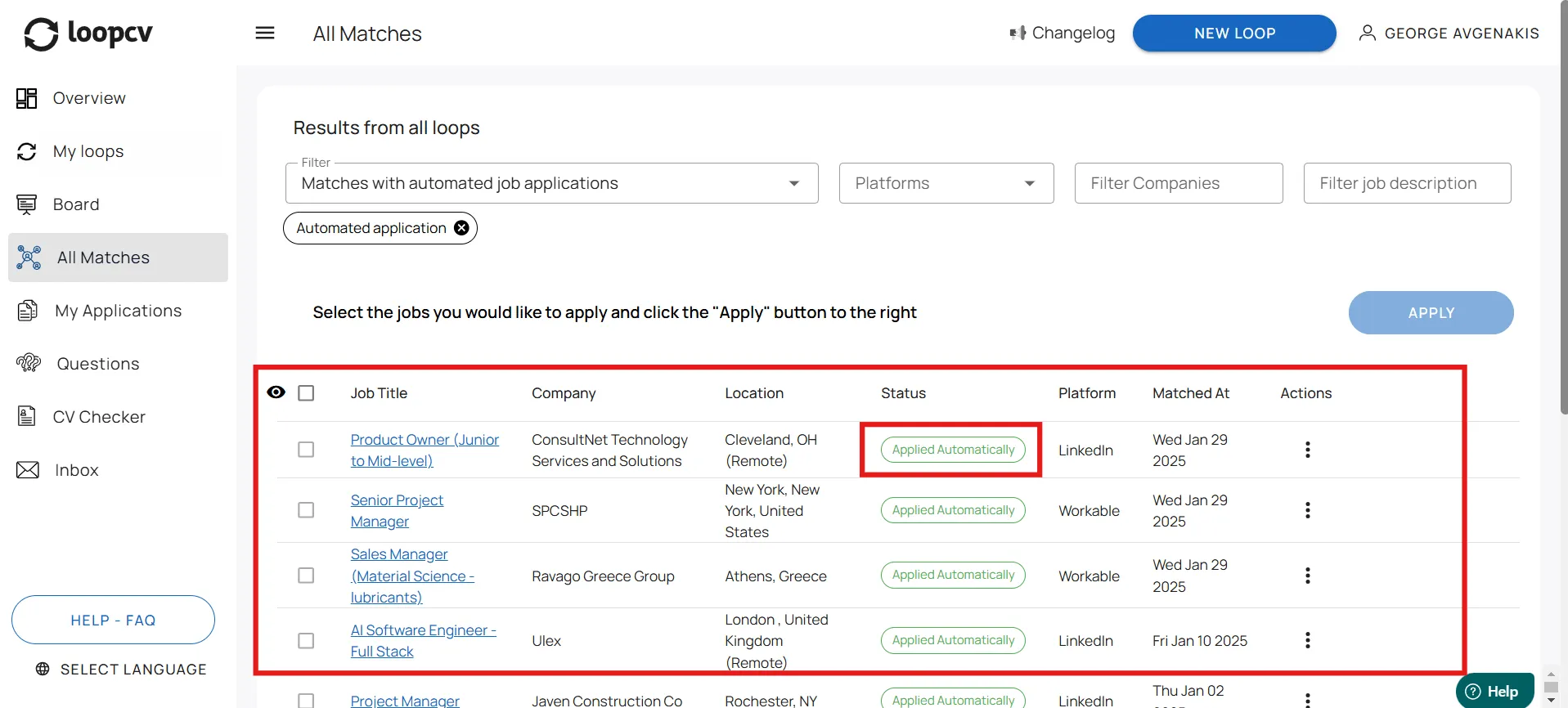Screen dimensions: 1568x708
Task: Open actions menu for AI Software Engineer row
Action: pyautogui.click(x=1307, y=640)
